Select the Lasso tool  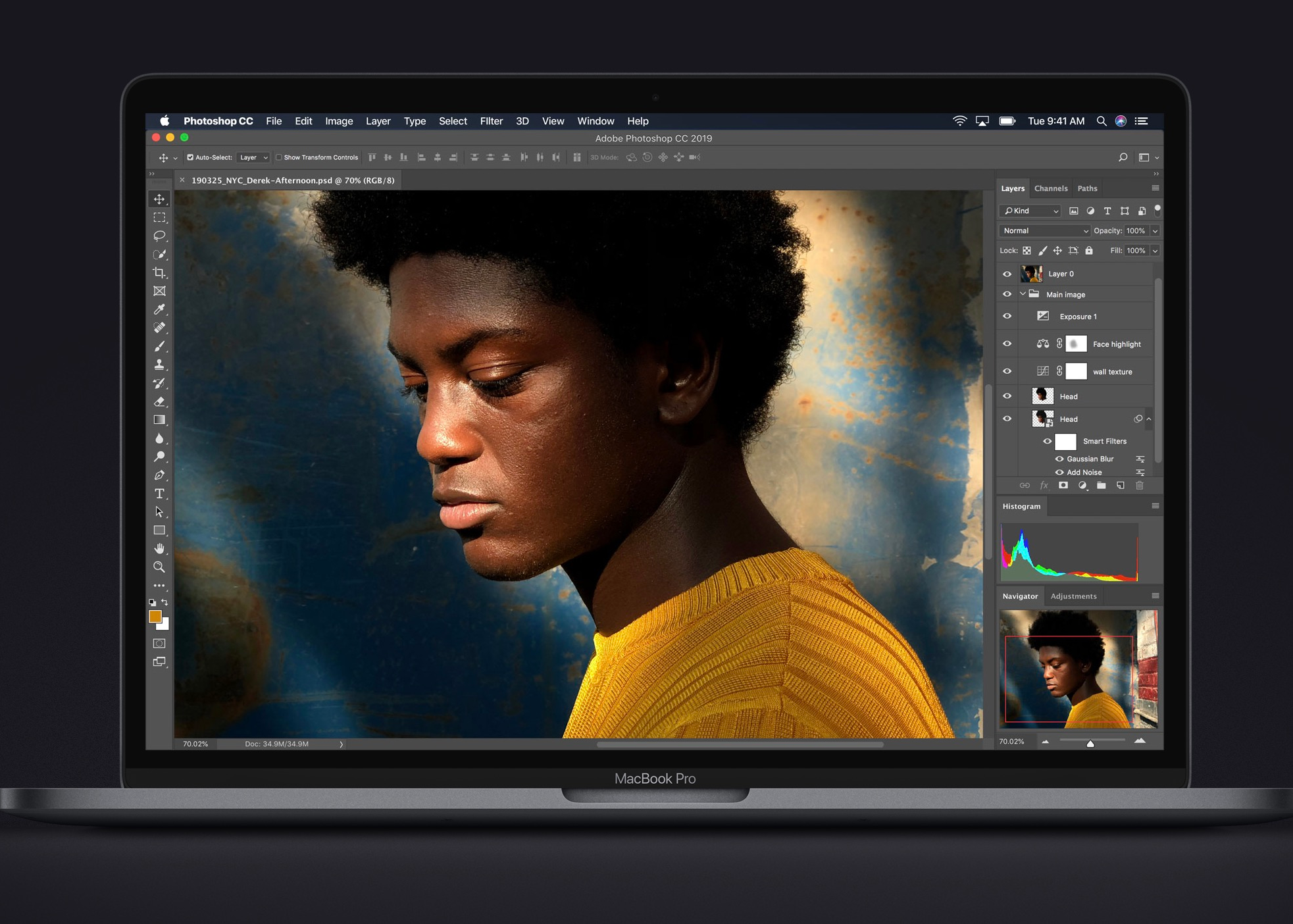pos(159,237)
